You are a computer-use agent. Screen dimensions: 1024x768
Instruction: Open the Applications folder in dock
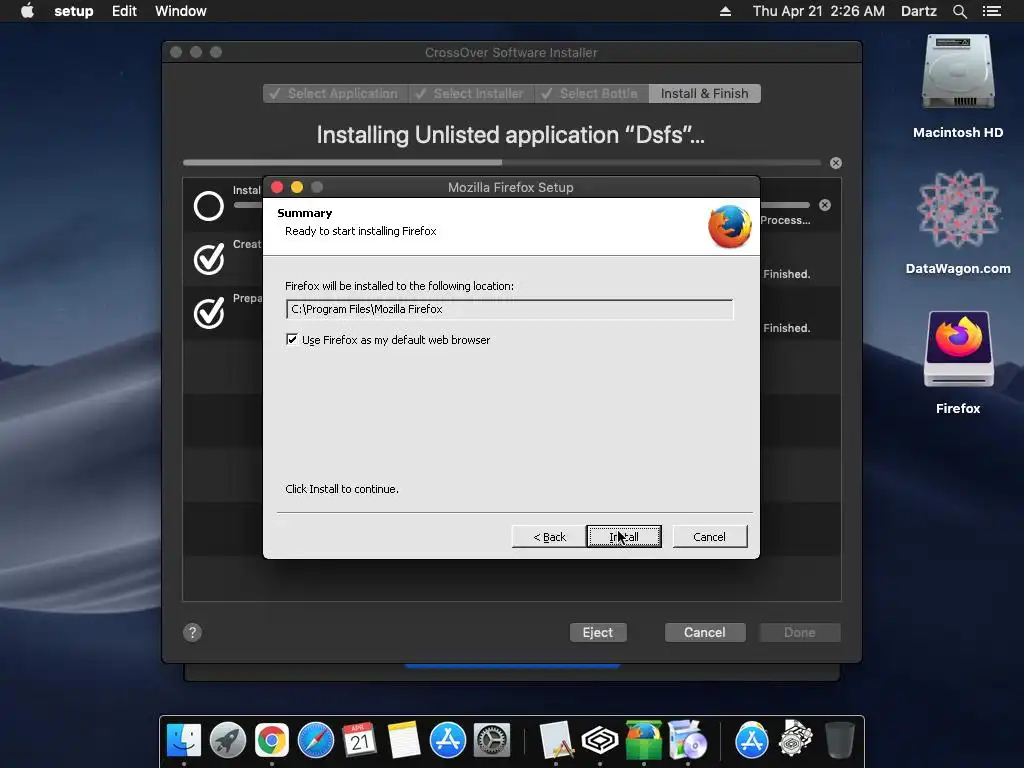pos(752,741)
